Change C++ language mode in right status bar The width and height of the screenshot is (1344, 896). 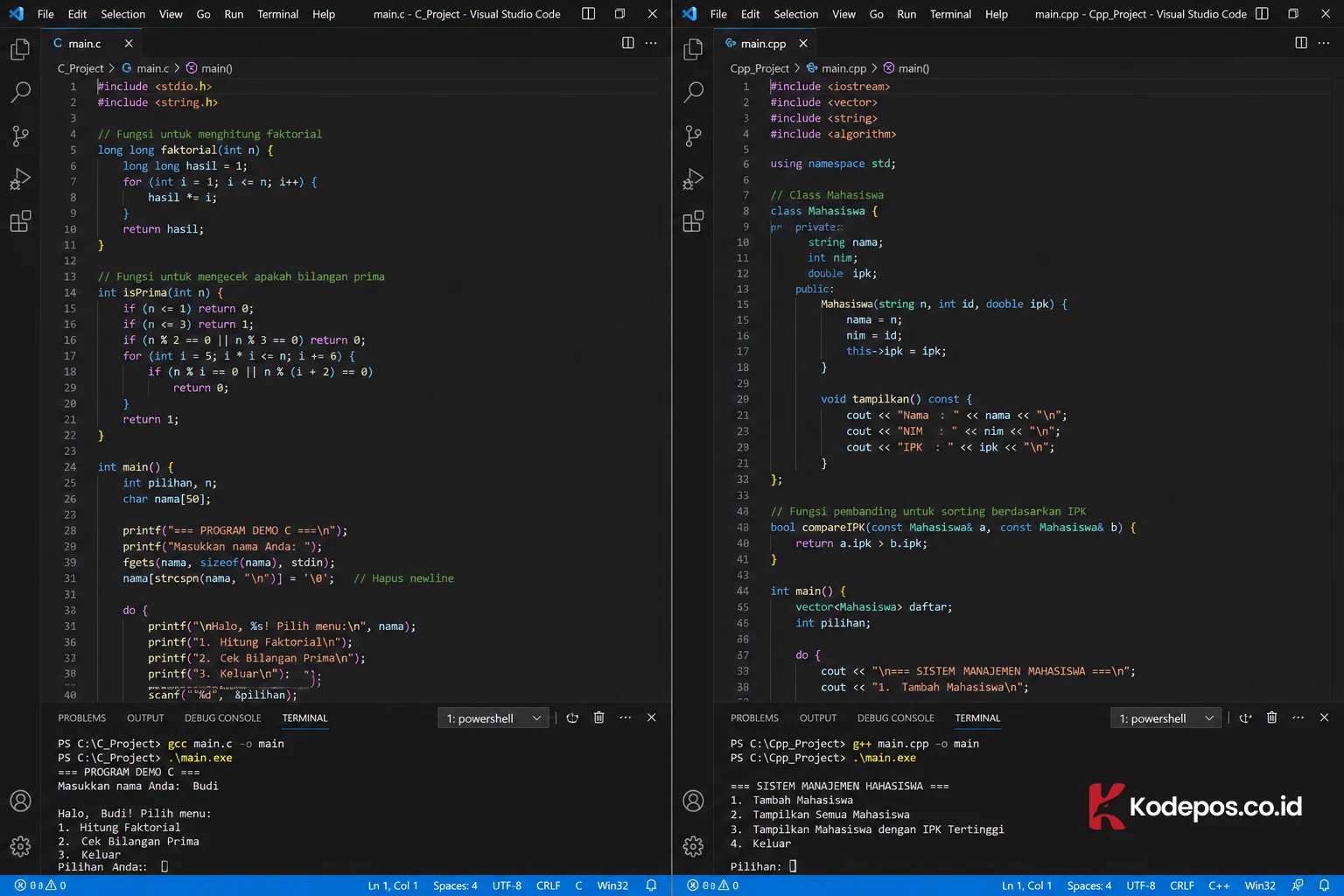coord(1219,885)
